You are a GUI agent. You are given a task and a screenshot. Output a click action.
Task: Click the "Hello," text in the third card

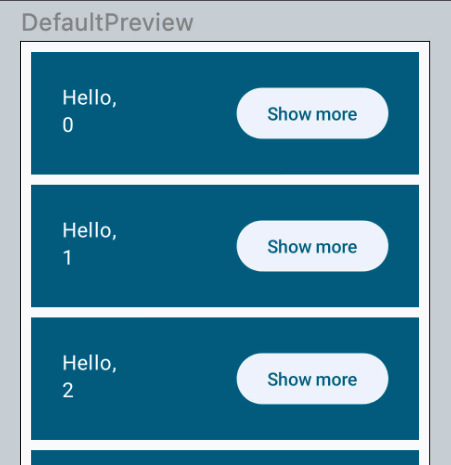[x=90, y=363]
